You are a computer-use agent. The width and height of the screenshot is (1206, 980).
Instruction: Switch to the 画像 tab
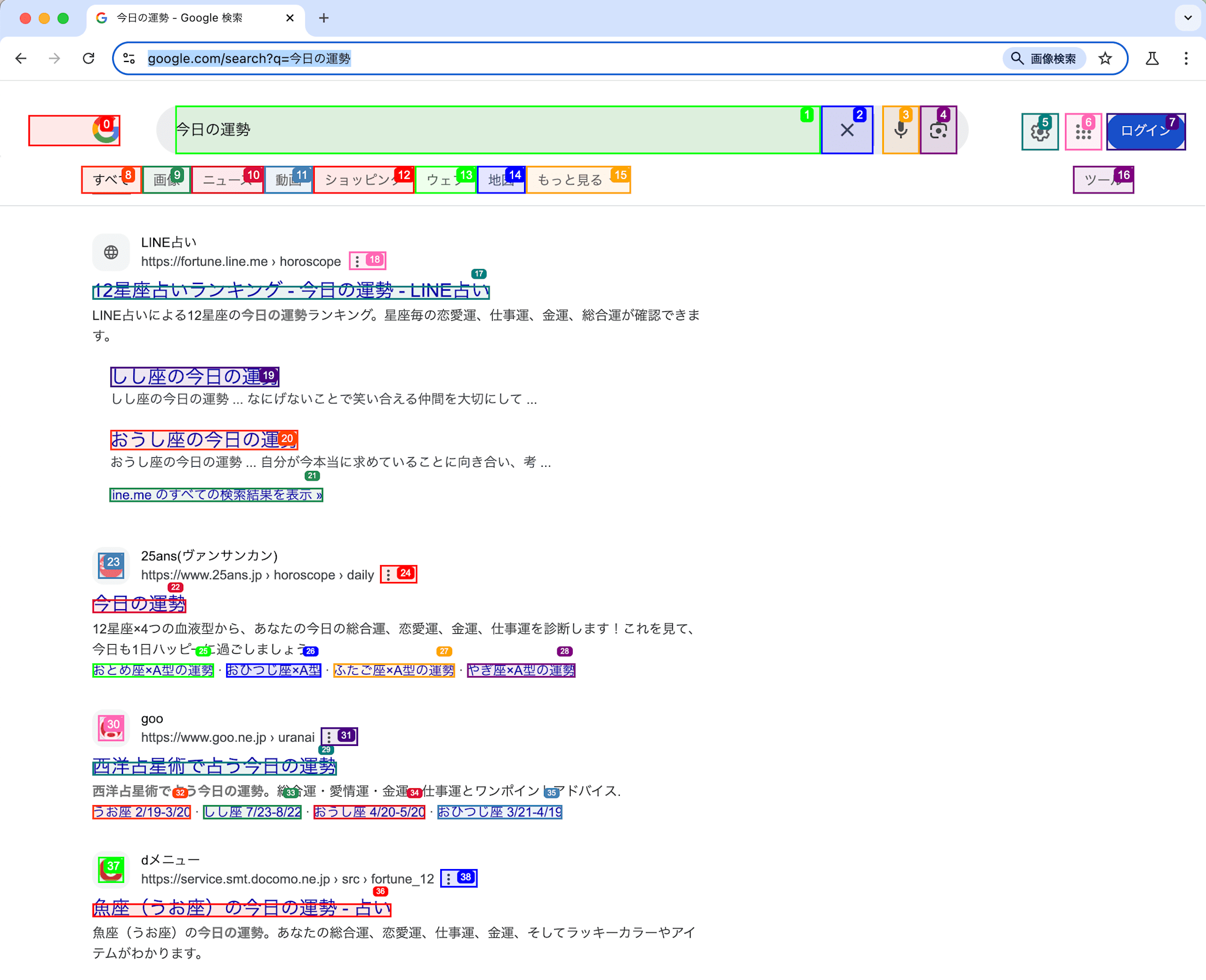pyautogui.click(x=166, y=180)
